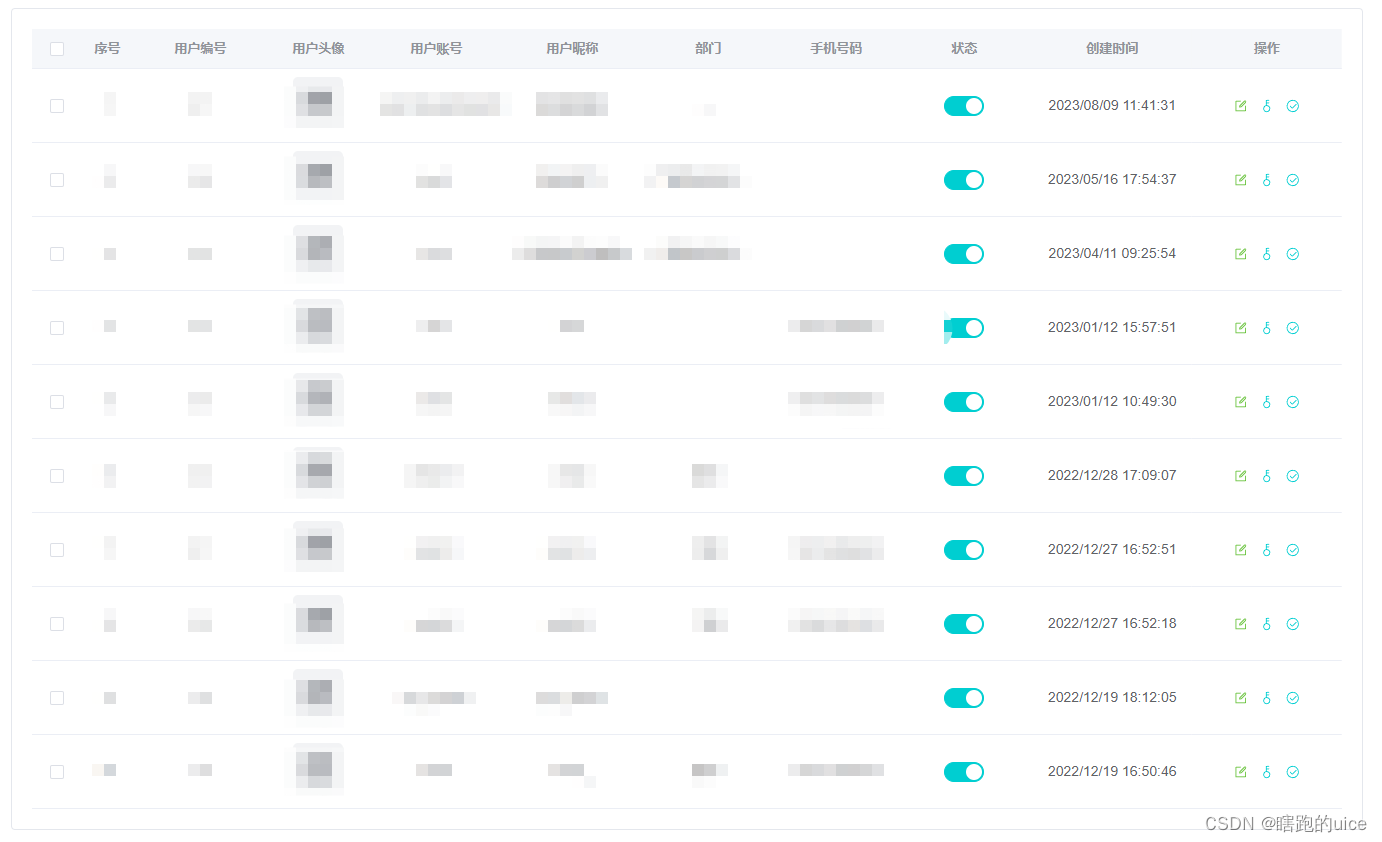
Task: Tick the checkbox for the 2022/12/19 18:12 row
Action: click(x=57, y=697)
